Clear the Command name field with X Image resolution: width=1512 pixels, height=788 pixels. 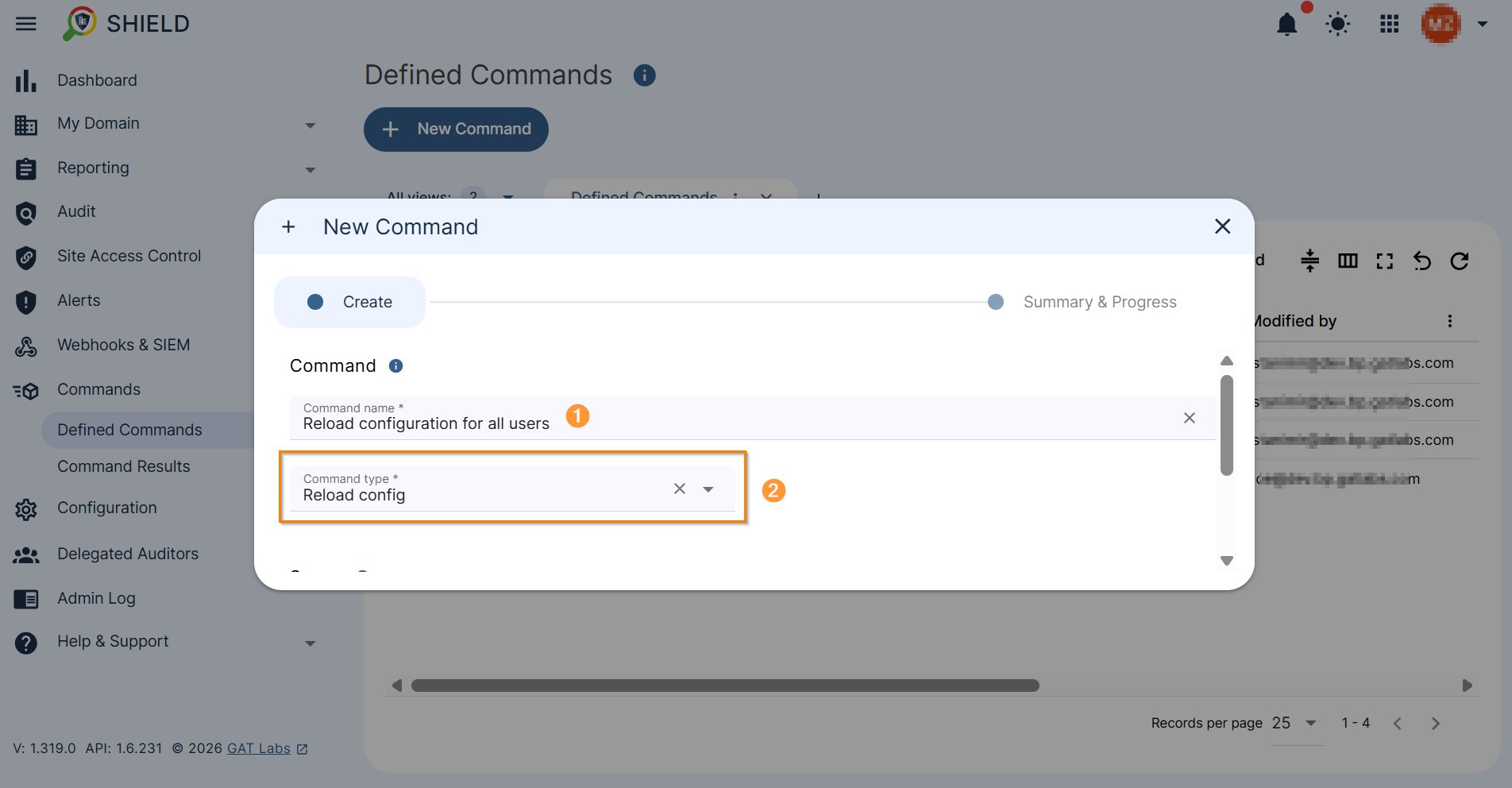(x=1189, y=418)
